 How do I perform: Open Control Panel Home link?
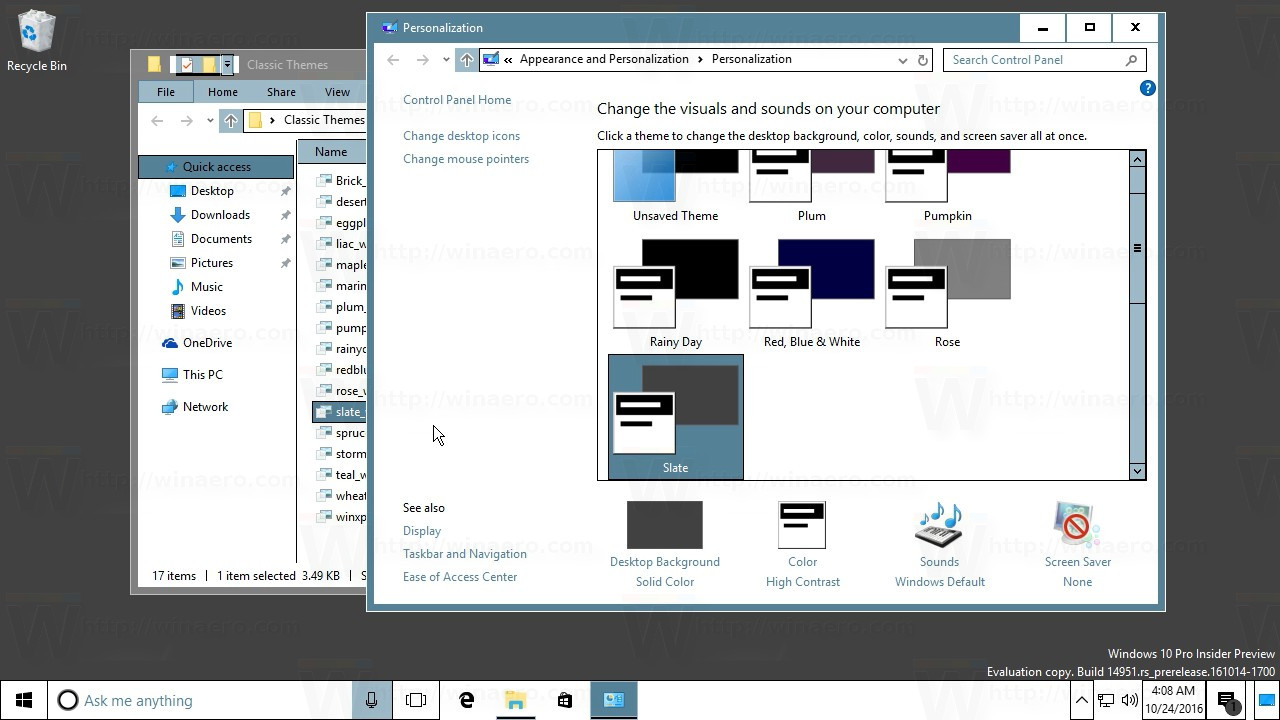457,100
